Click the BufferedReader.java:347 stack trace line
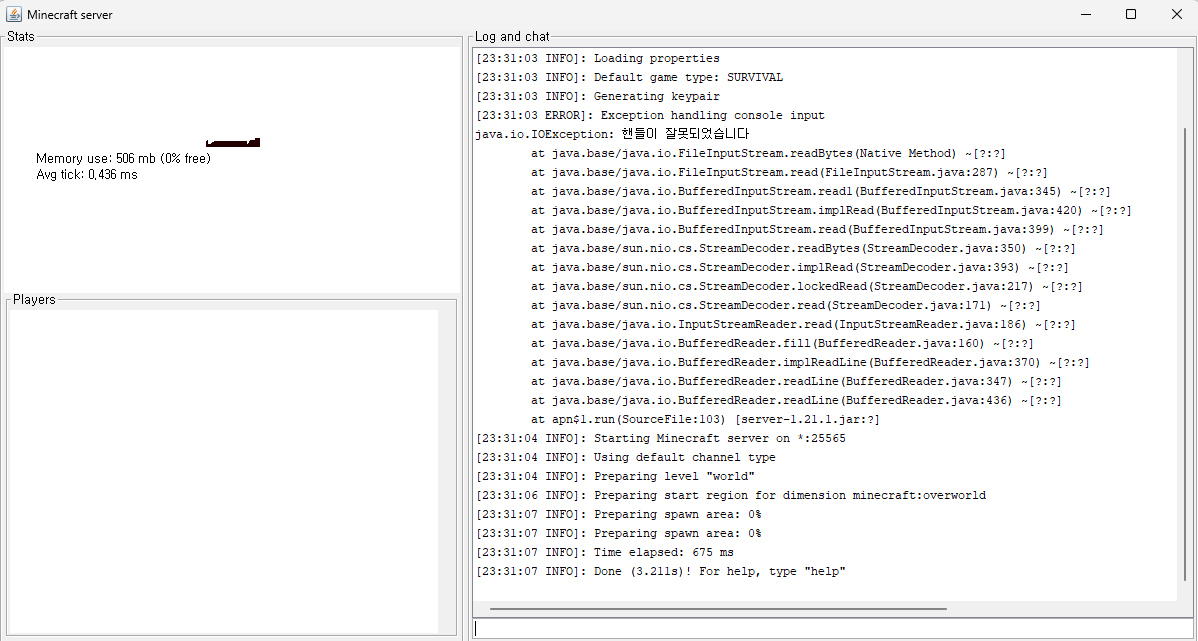This screenshot has width=1198, height=641. (x=796, y=381)
